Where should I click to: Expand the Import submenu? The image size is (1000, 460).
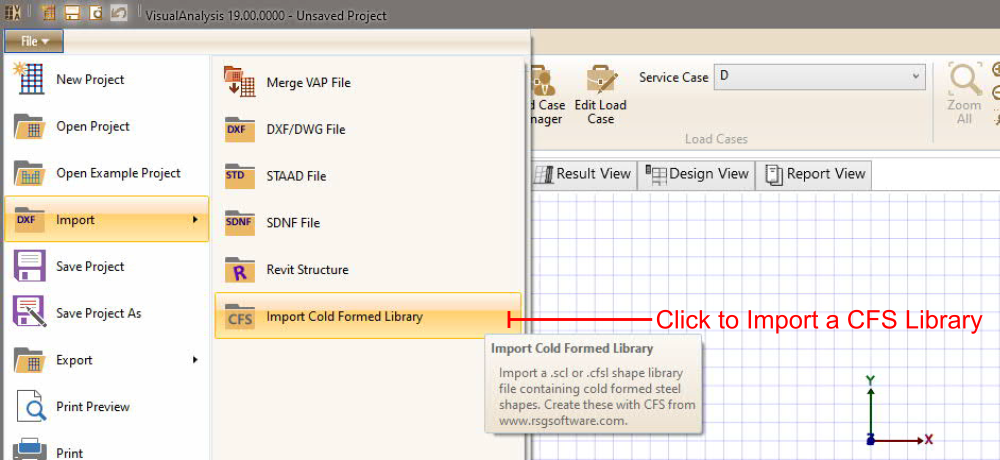click(107, 219)
